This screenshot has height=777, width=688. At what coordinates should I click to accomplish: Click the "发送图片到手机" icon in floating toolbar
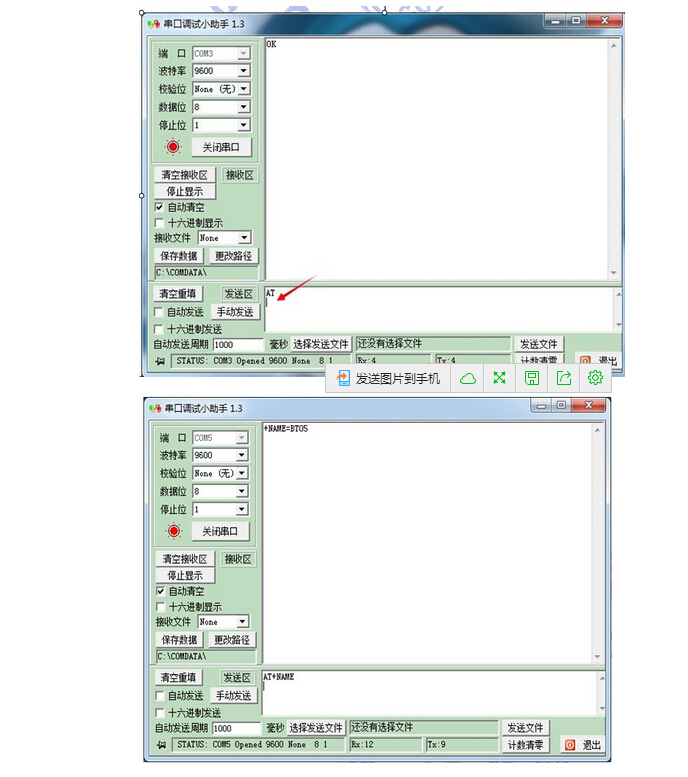(387, 378)
